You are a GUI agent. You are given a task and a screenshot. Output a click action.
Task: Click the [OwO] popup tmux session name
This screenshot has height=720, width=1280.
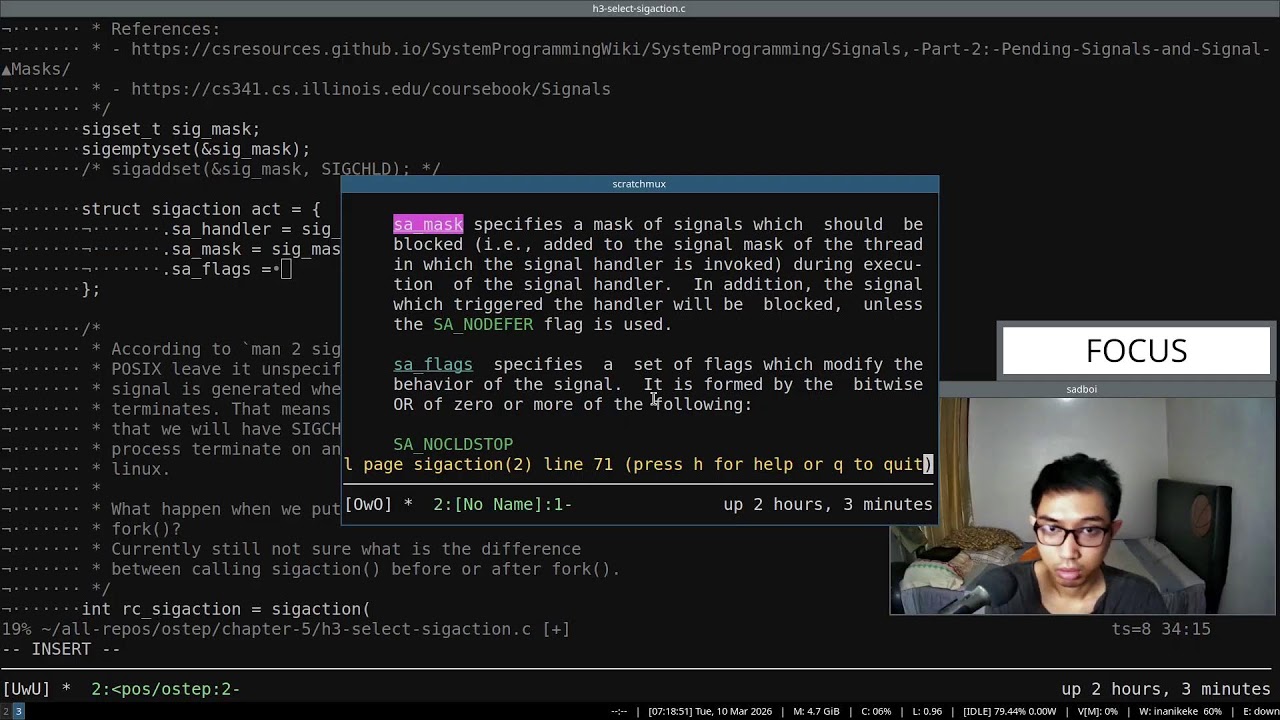[368, 505]
